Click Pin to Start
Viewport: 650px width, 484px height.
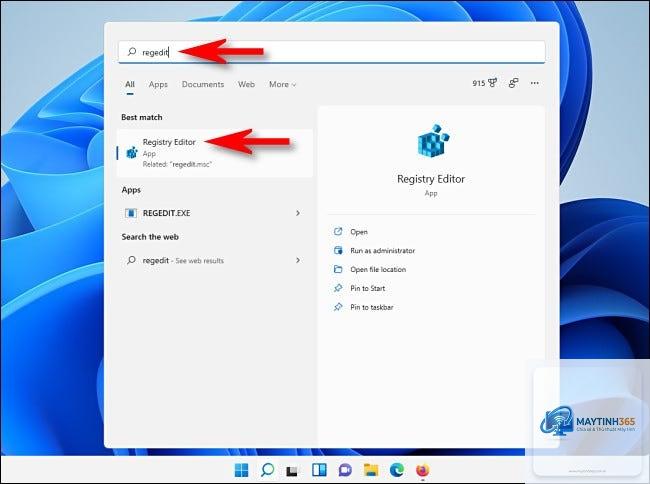pyautogui.click(x=368, y=288)
